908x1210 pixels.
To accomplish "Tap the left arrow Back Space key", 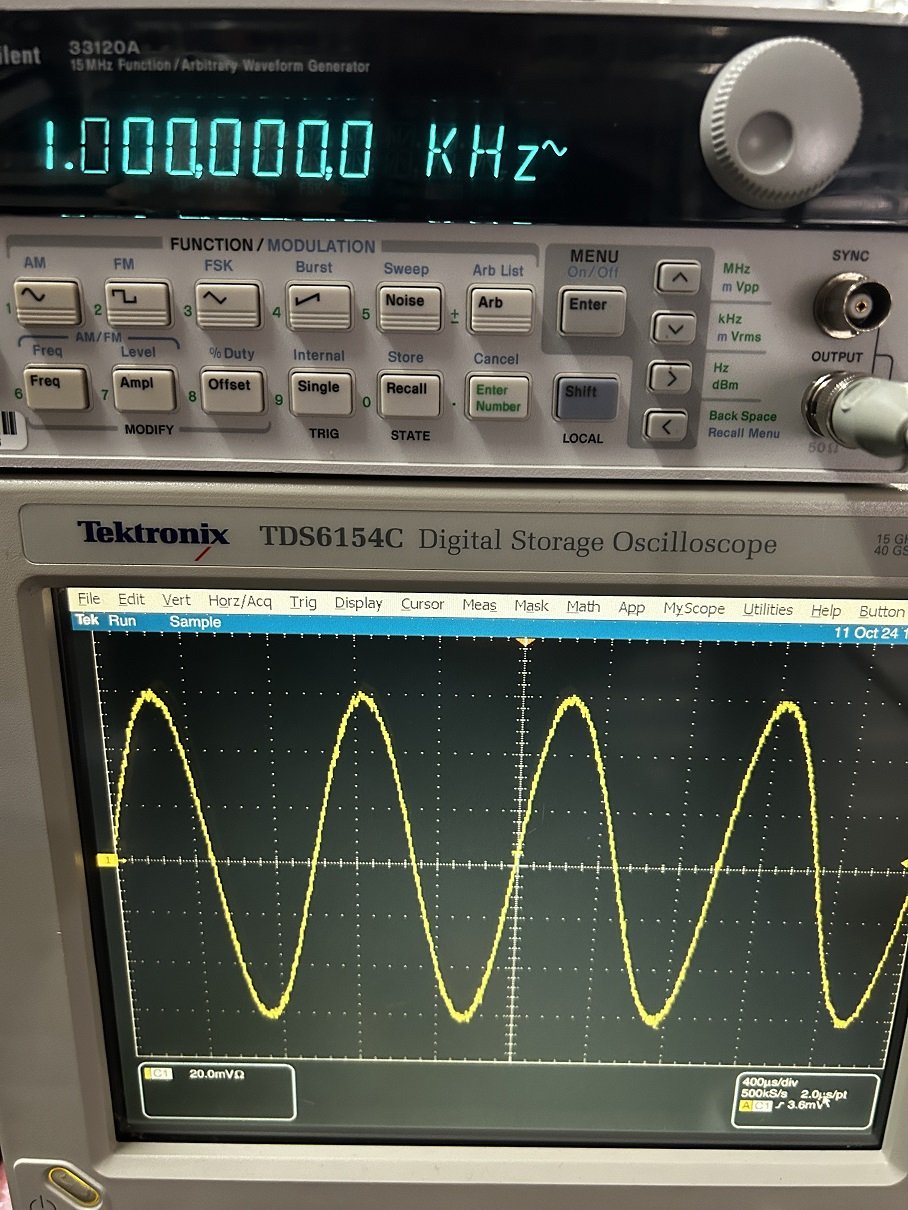I will (x=665, y=427).
